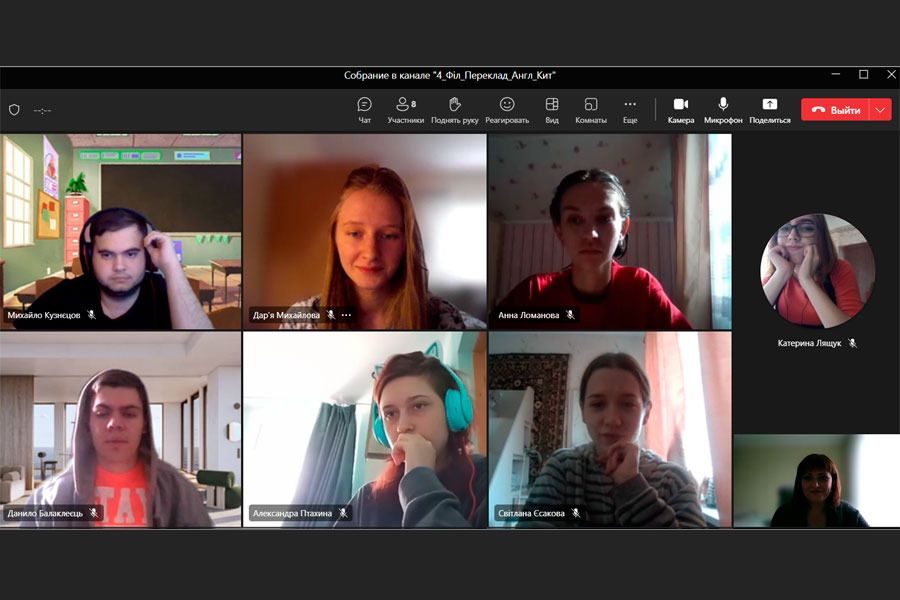Leave the meeting with Выйти
This screenshot has width=900, height=600.
835,110
